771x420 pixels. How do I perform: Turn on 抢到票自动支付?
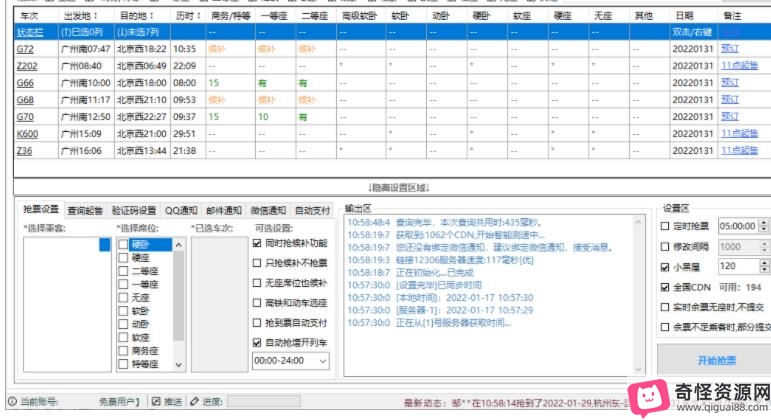257,323
